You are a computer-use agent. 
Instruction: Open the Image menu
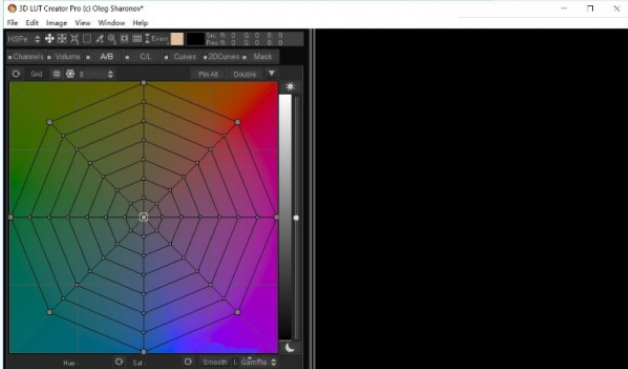[x=56, y=23]
